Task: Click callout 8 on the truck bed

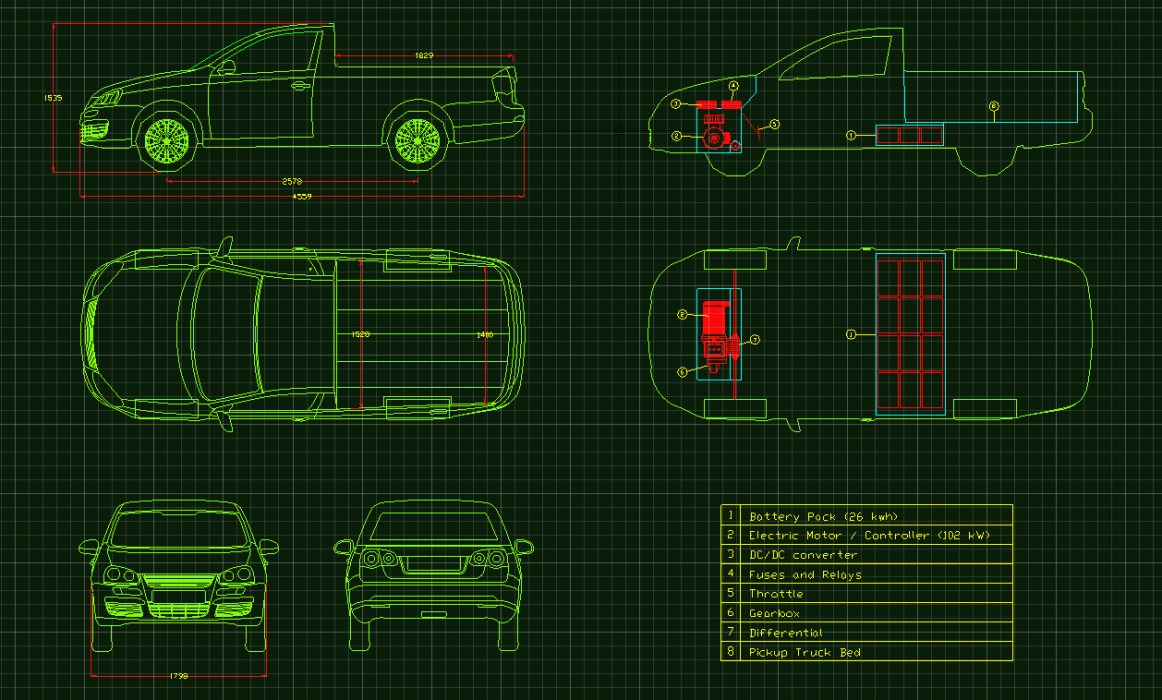Action: 993,106
